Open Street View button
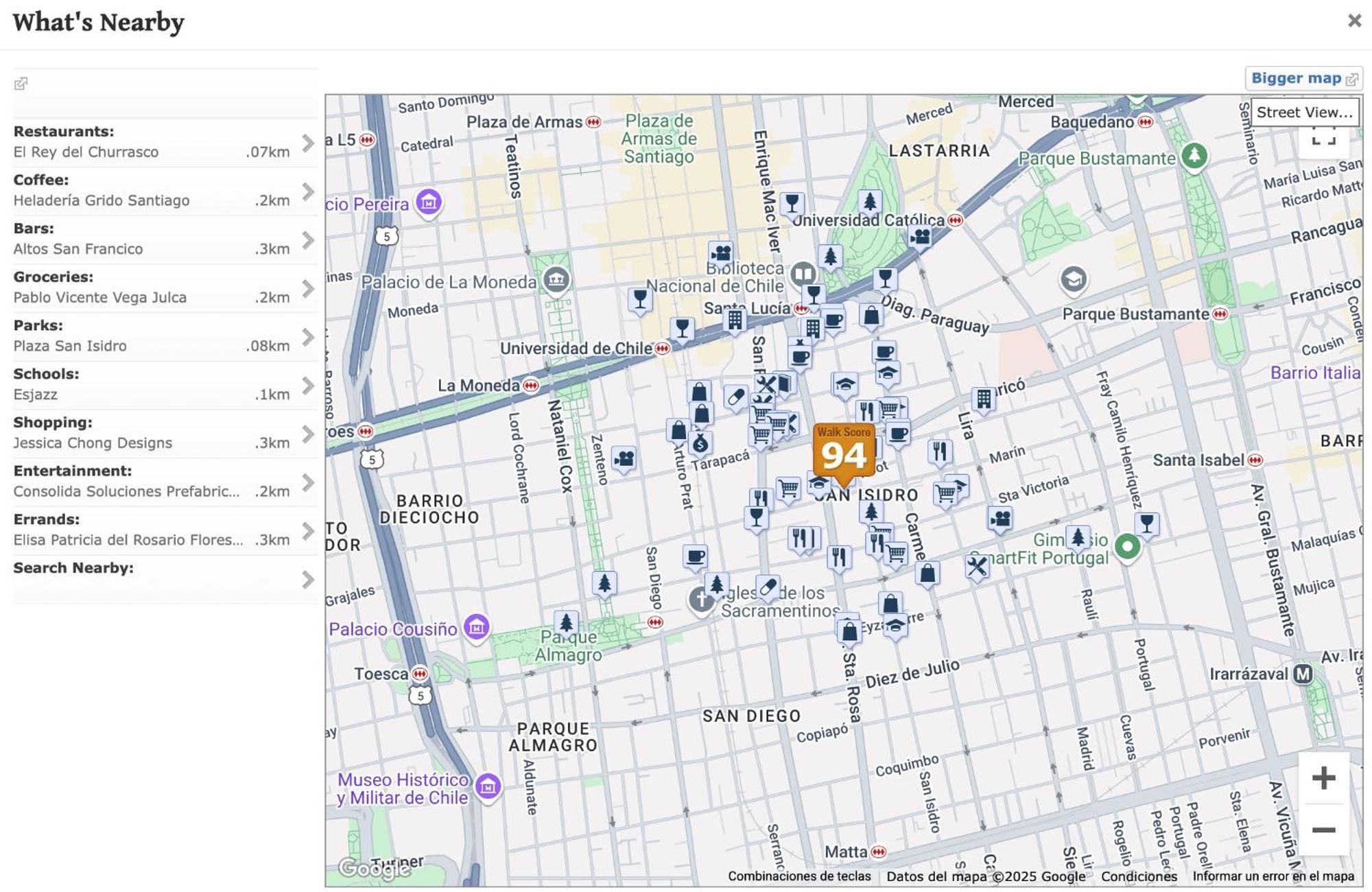Image resolution: width=1372 pixels, height=892 pixels. point(1305,112)
